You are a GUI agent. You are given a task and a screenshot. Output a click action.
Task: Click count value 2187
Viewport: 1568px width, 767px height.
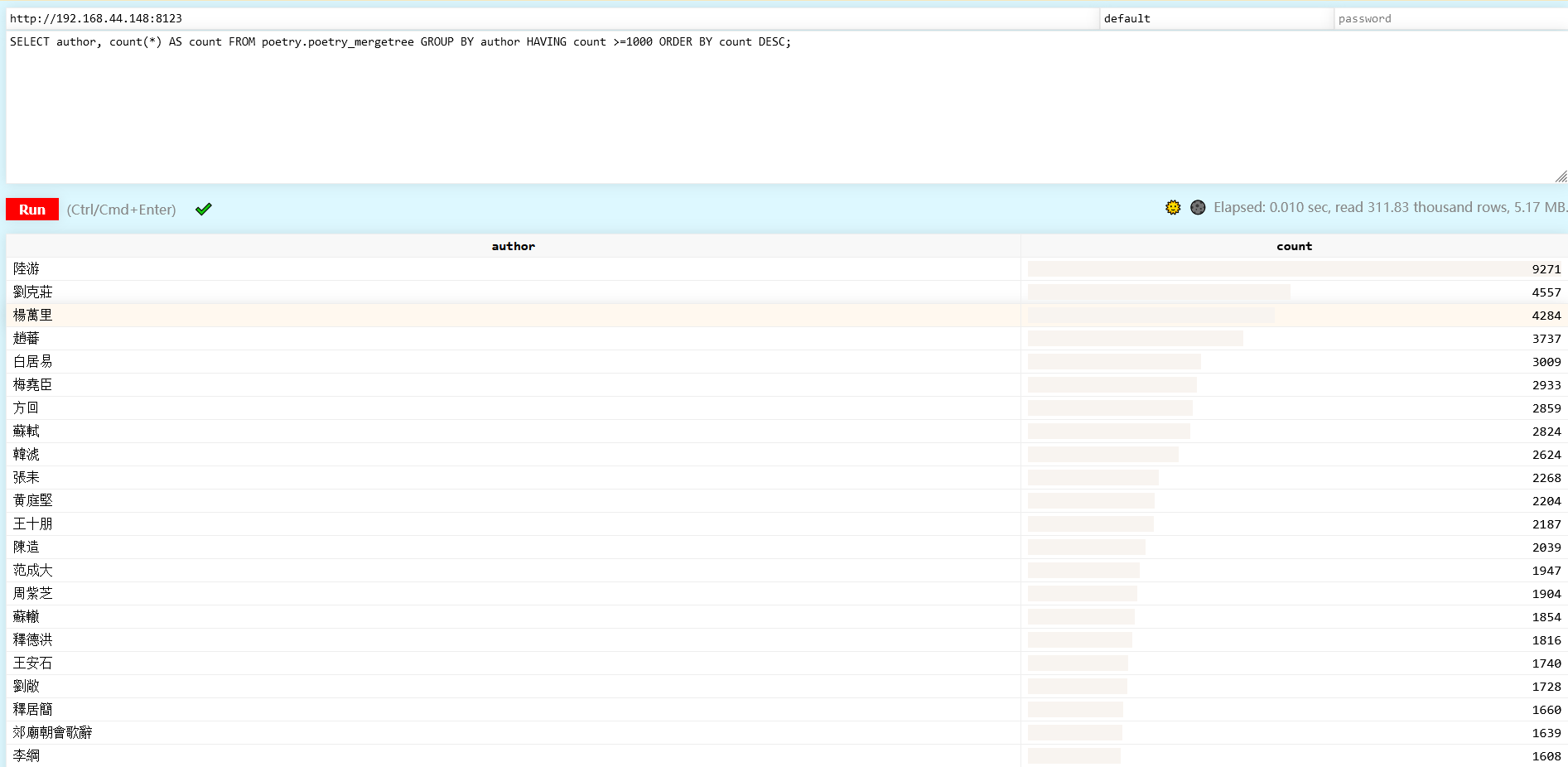1546,524
